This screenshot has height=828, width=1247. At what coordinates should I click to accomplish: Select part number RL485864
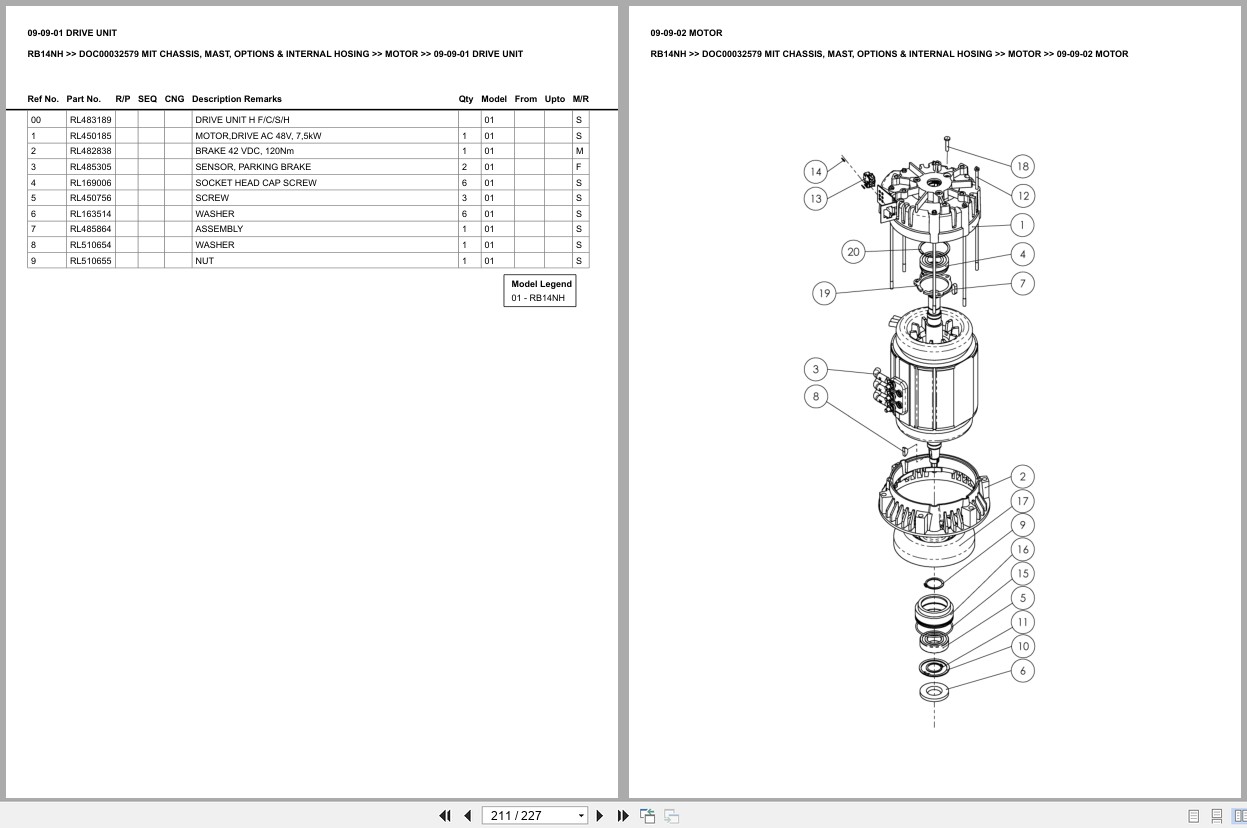coord(90,229)
